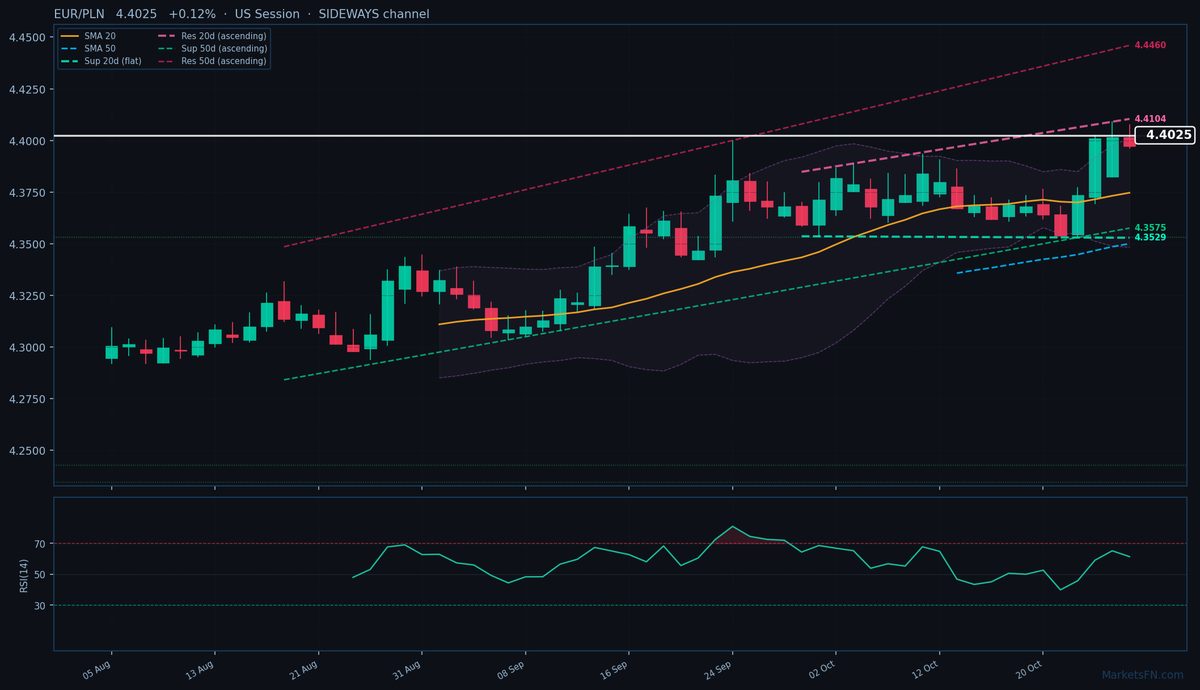Screen dimensions: 1200x690
Task: Click the '21 Aug' date label
Action: click(x=304, y=670)
